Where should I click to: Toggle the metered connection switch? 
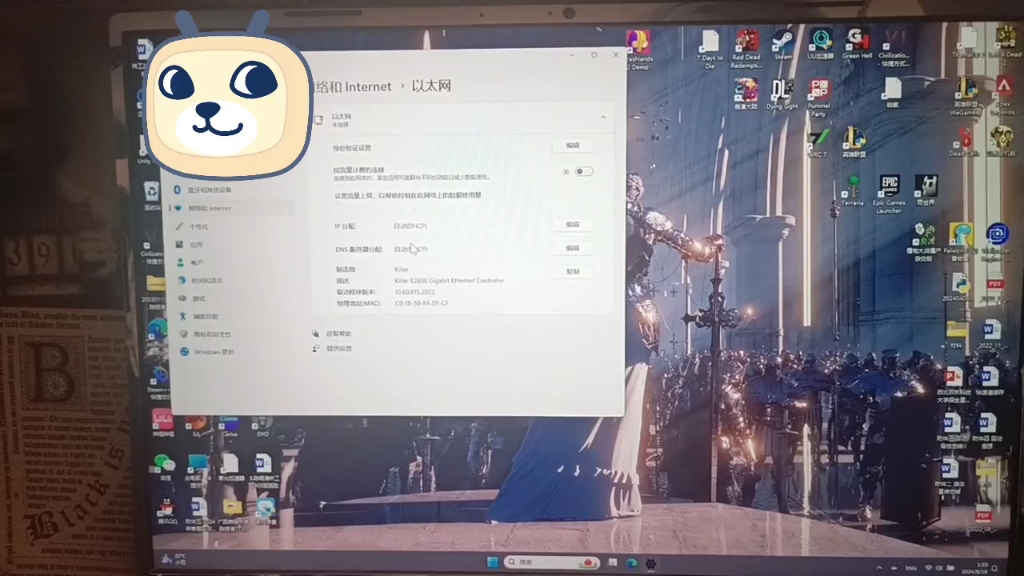point(584,172)
